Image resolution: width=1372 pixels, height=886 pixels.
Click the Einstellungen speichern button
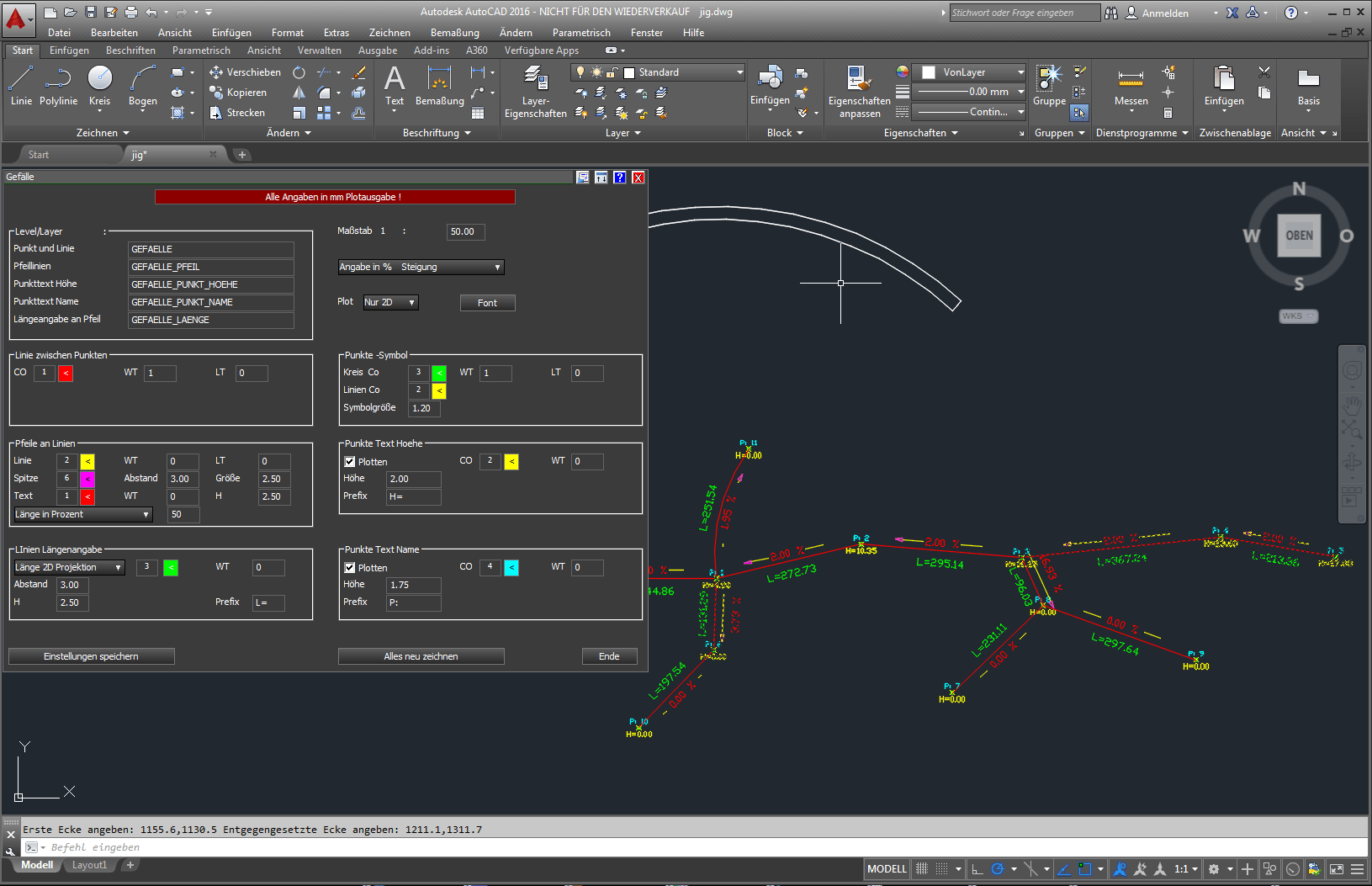tap(92, 656)
